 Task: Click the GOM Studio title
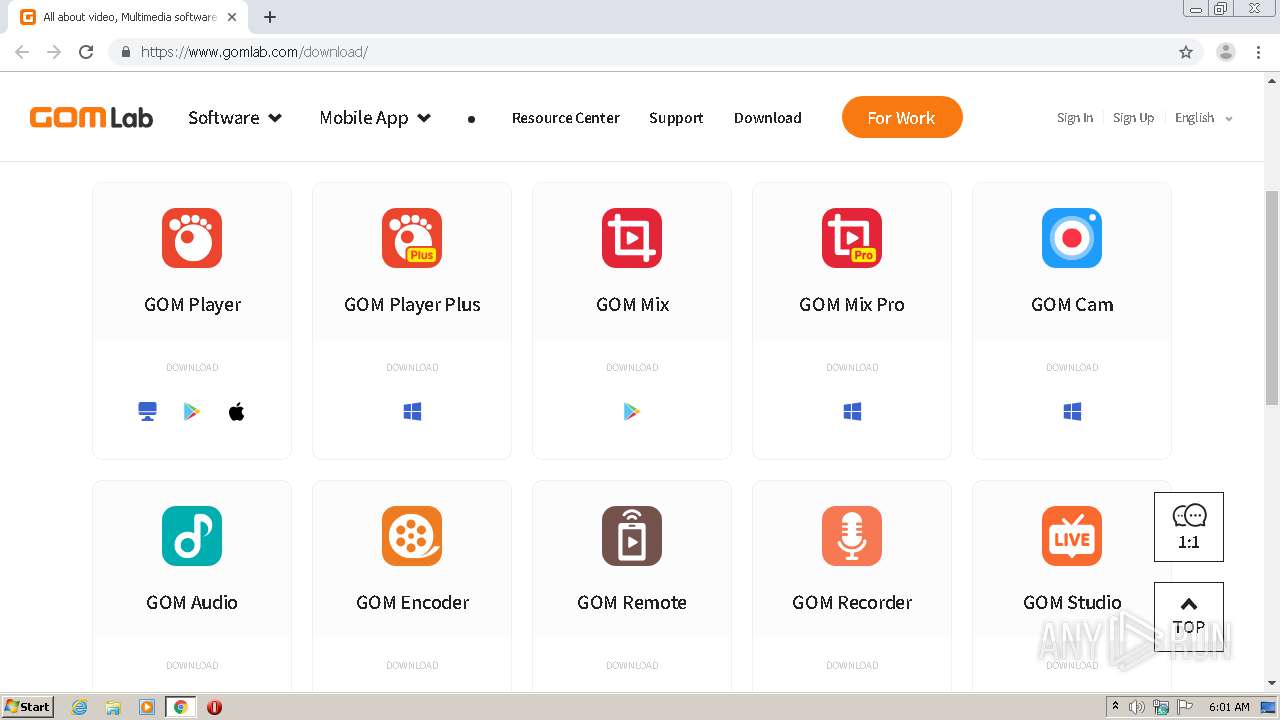coord(1072,602)
